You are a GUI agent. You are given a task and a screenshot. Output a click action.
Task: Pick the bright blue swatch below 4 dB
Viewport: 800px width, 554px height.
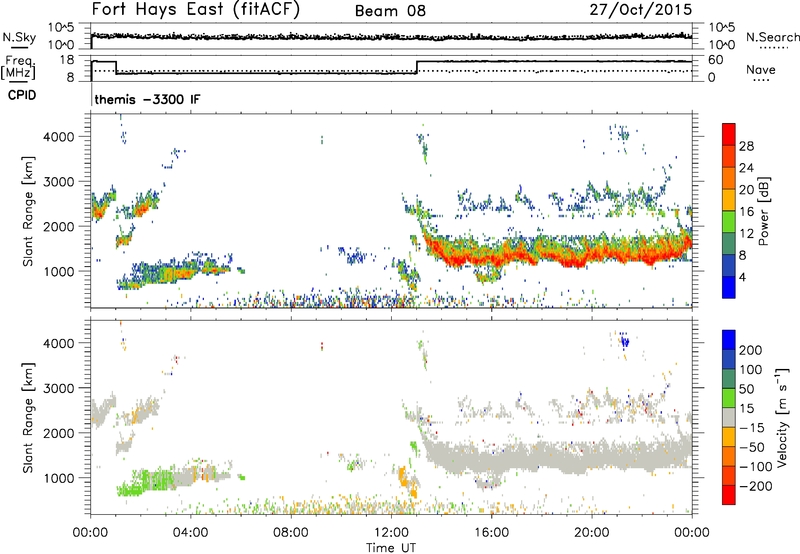[x=729, y=287]
